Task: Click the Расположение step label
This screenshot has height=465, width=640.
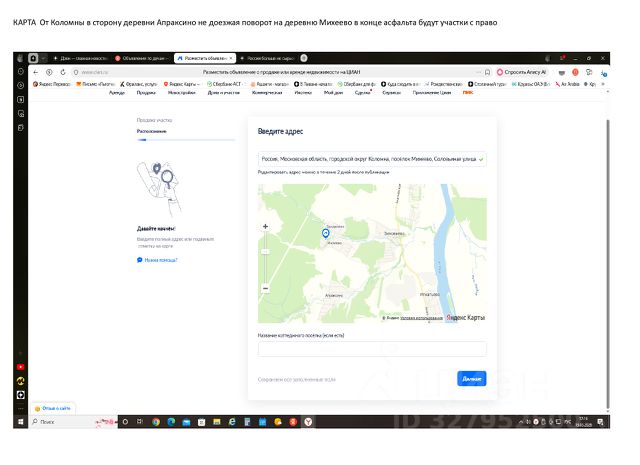Action: click(151, 131)
